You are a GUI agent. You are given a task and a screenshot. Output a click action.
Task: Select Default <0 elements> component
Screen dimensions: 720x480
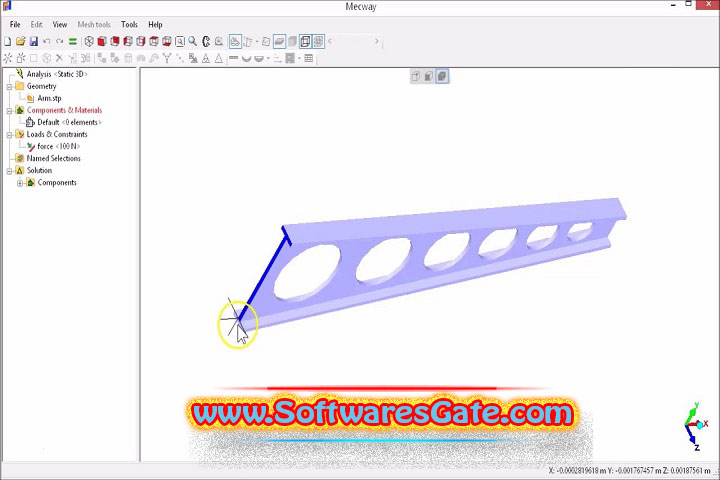[69, 122]
